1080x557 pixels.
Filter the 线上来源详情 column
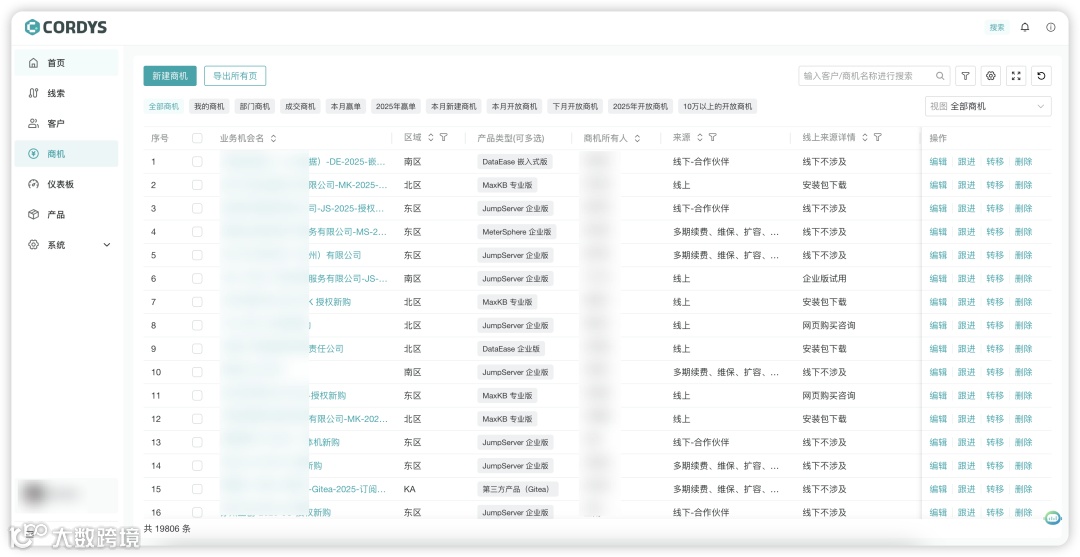pyautogui.click(x=878, y=138)
